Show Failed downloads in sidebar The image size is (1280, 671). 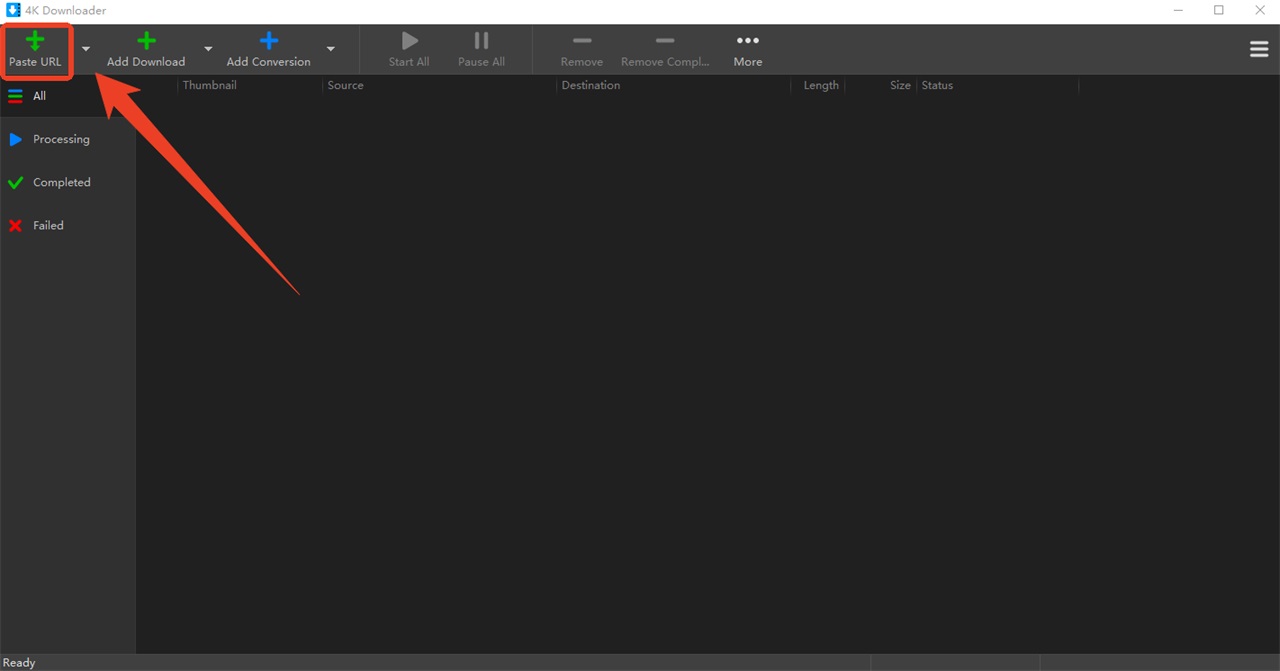tap(67, 225)
